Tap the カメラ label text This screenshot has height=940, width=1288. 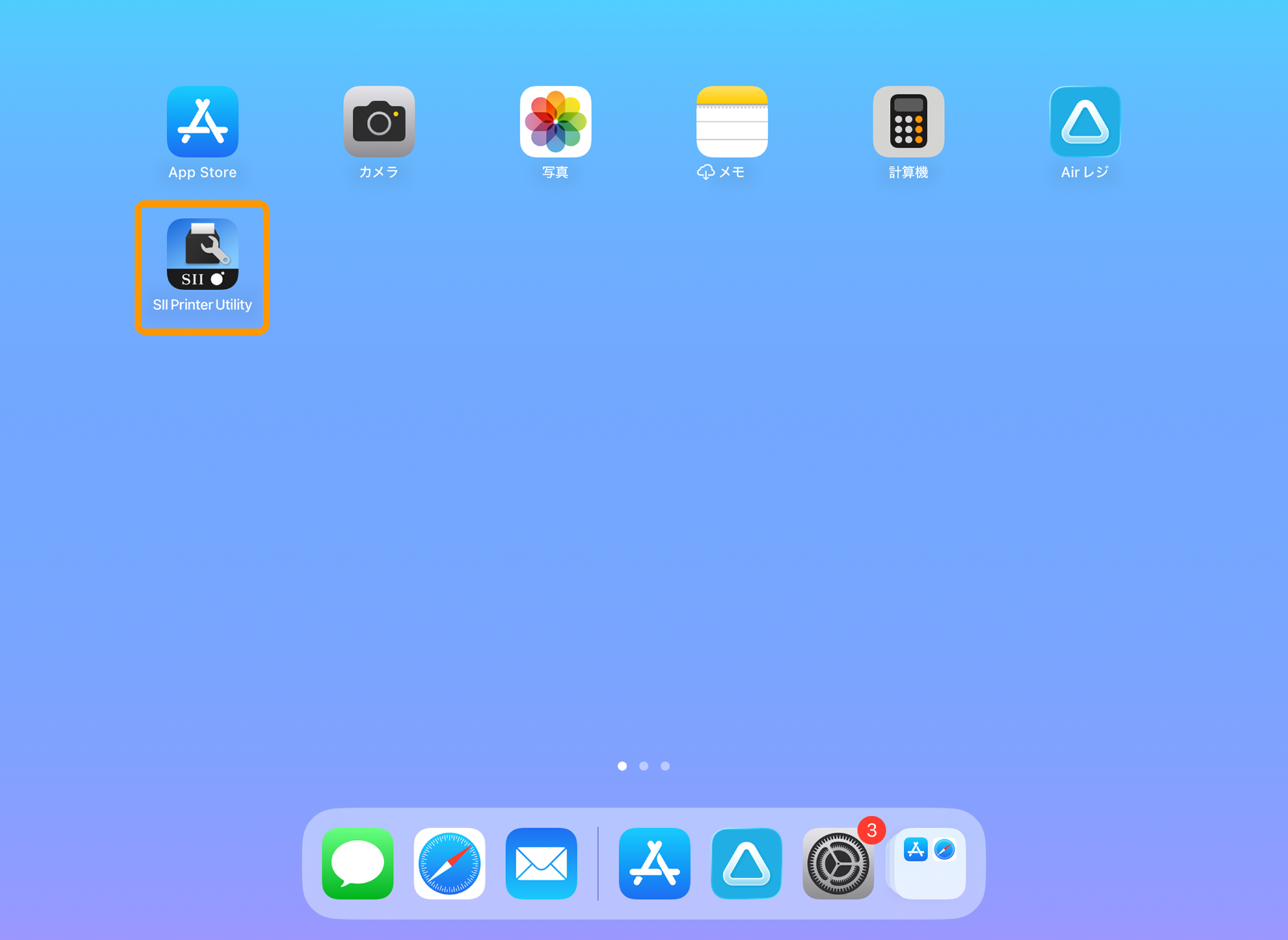379,172
